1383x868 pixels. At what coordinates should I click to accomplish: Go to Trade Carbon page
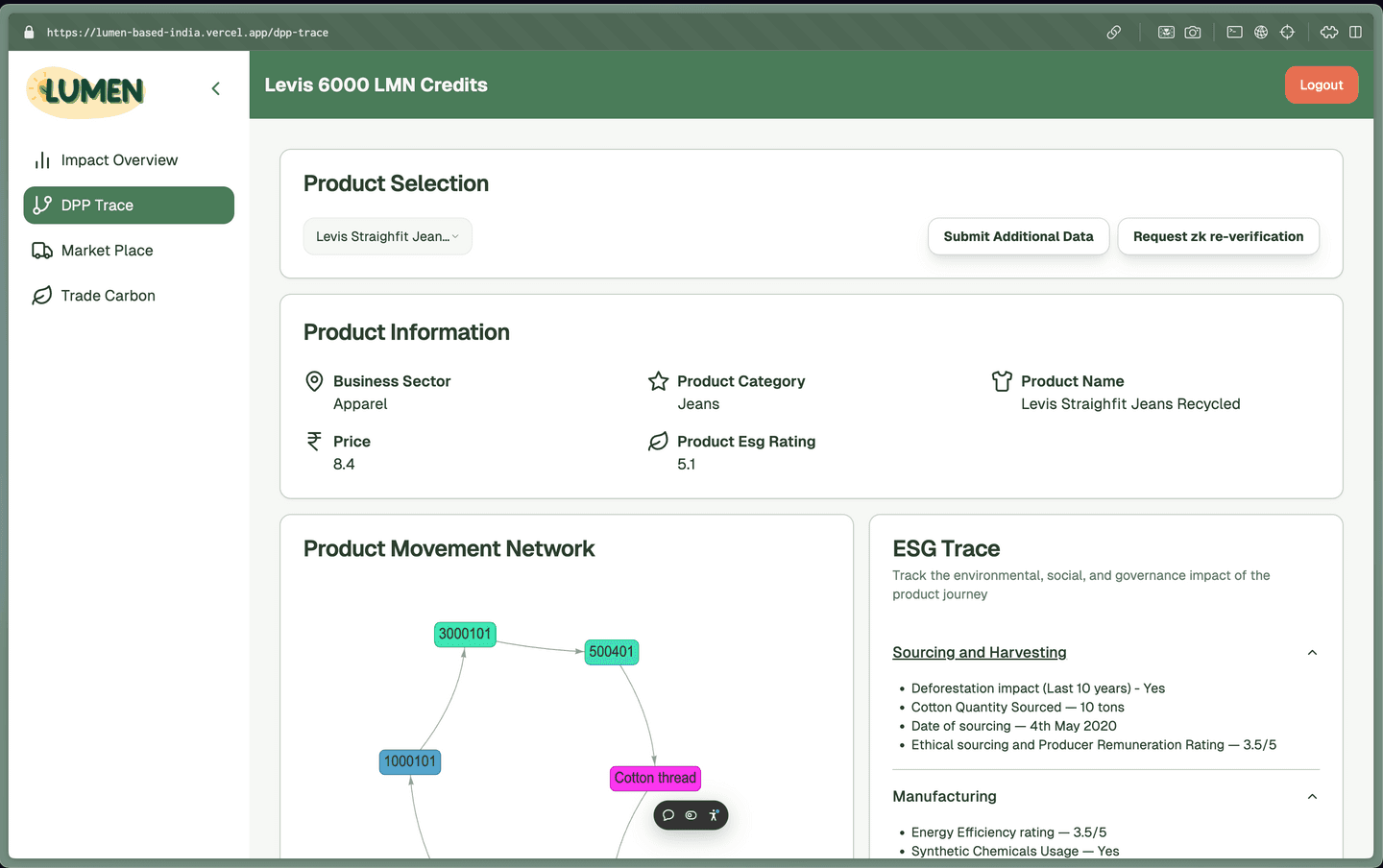click(129, 296)
